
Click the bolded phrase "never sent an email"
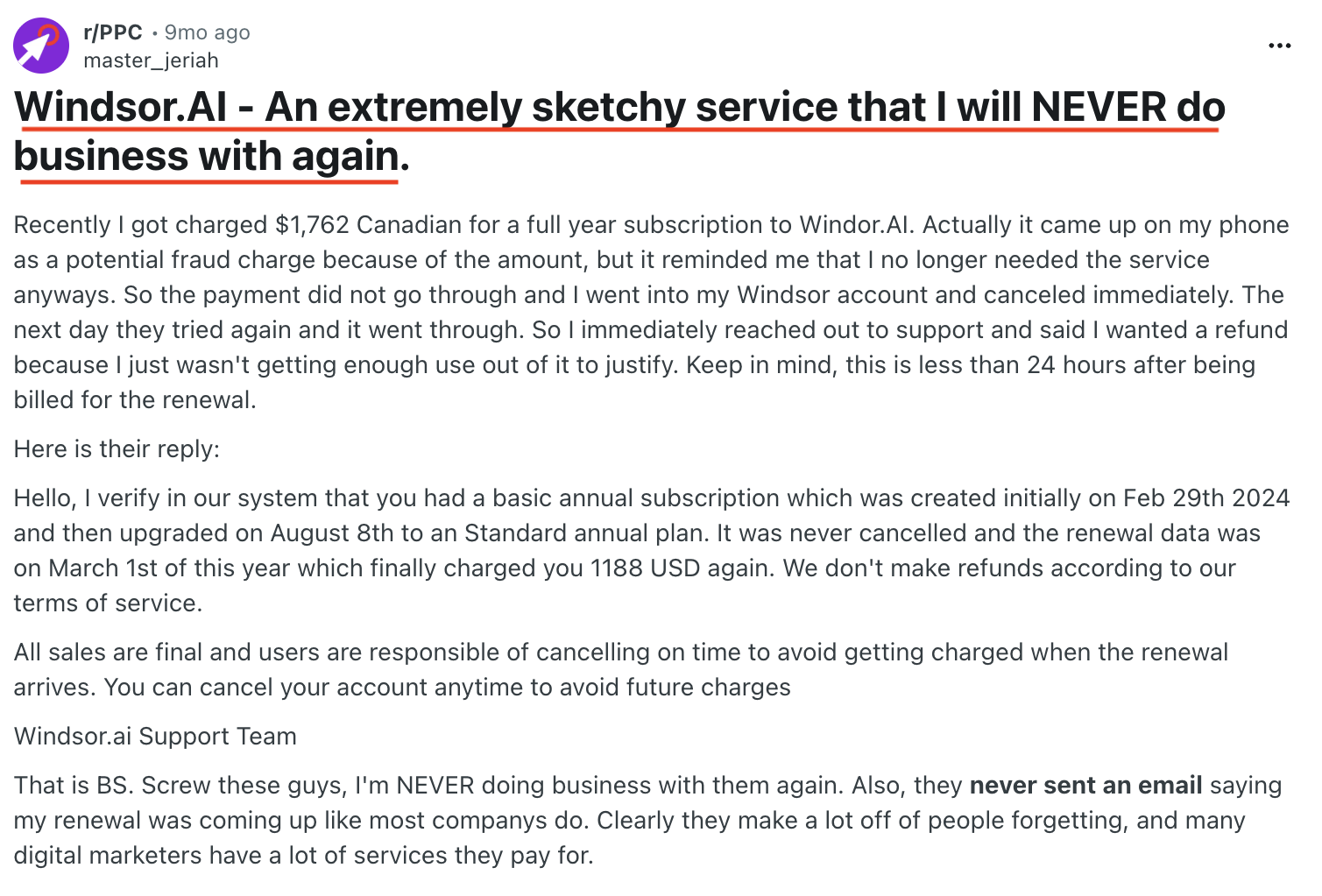pyautogui.click(x=1086, y=785)
